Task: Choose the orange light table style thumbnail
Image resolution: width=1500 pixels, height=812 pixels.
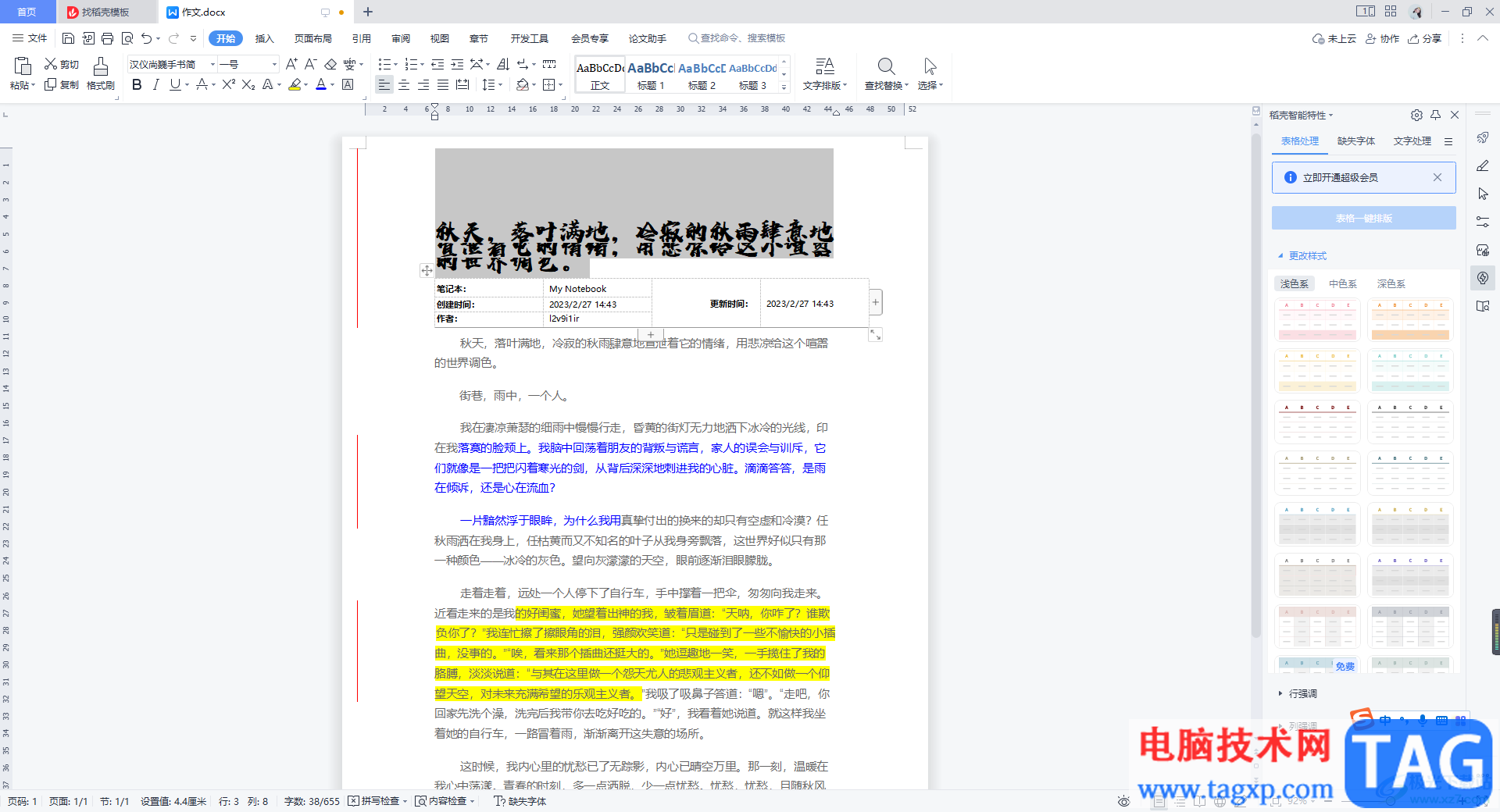Action: [1410, 320]
